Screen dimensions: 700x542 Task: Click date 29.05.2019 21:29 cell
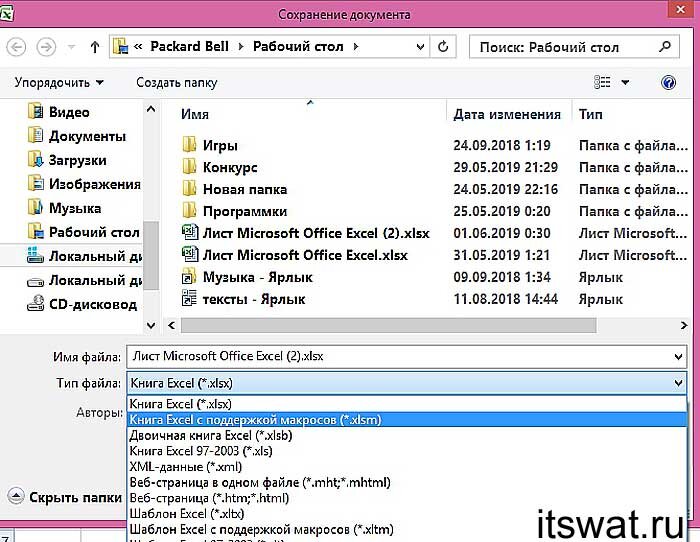click(x=506, y=167)
